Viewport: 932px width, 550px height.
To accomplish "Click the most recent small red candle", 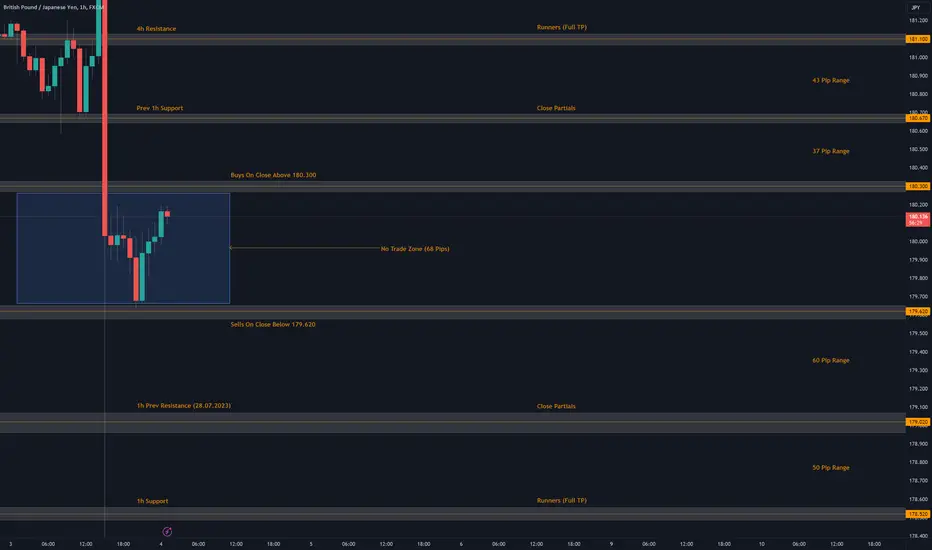I will click(167, 214).
